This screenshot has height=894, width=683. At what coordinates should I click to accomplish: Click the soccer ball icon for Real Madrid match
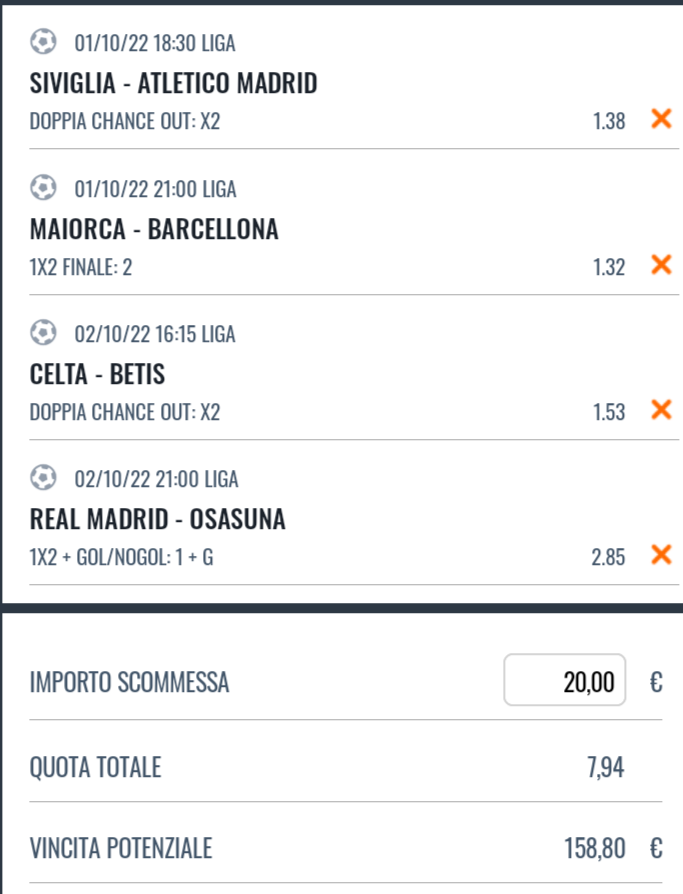coord(43,478)
